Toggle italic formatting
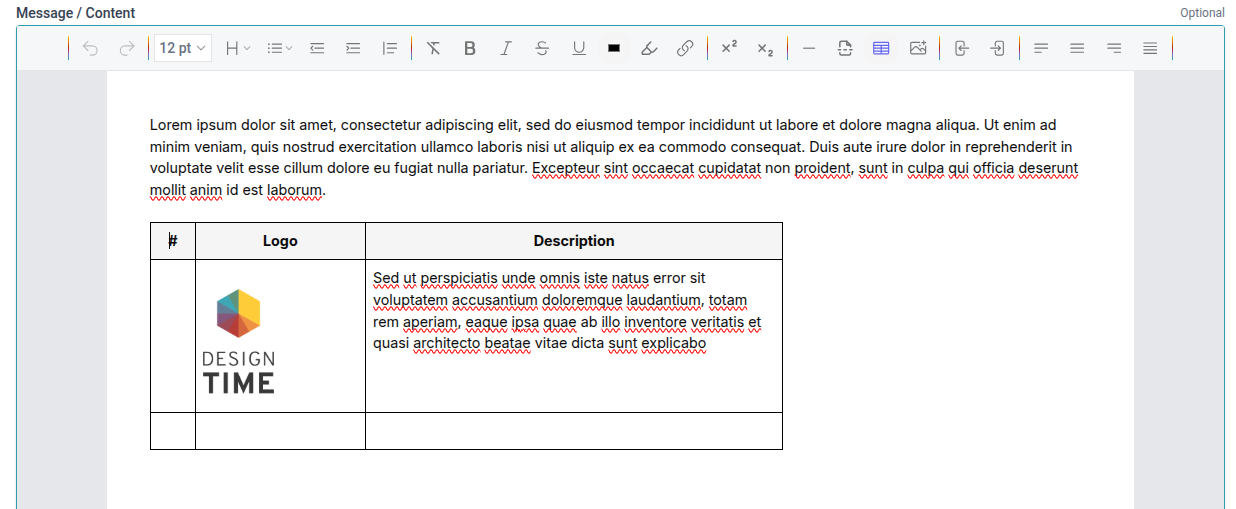Screen dimensions: 1236x509 pyautogui.click(x=506, y=48)
